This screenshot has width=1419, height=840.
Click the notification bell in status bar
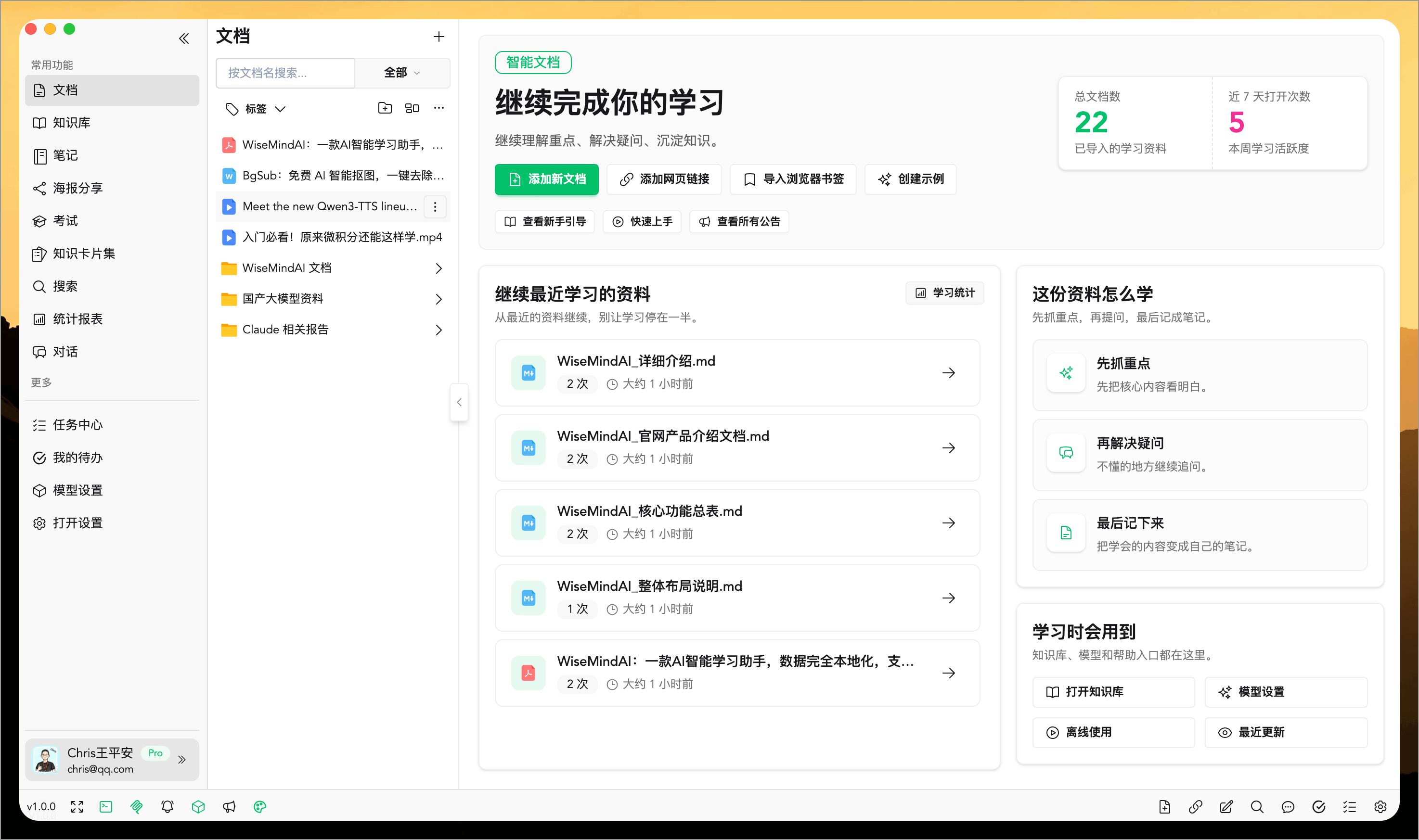click(167, 807)
